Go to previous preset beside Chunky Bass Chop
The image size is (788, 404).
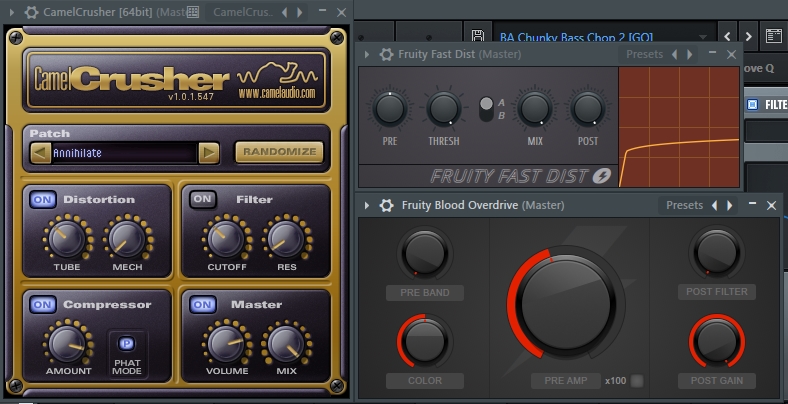click(x=727, y=36)
